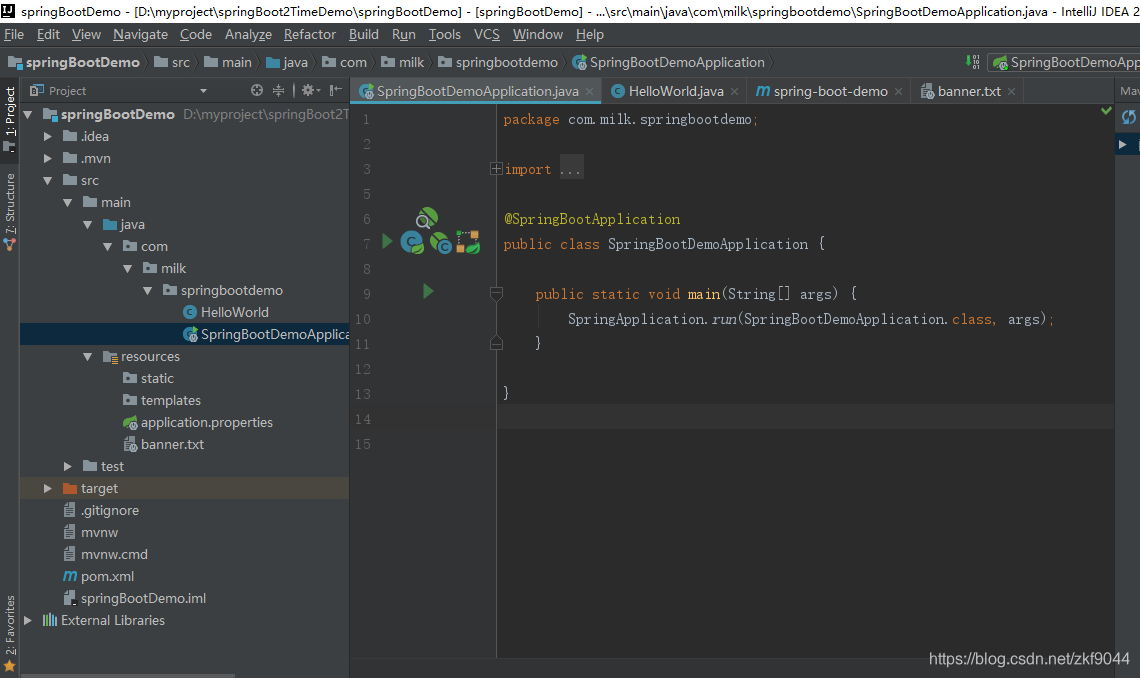The width and height of the screenshot is (1140, 678).
Task: Open the Build menu
Action: [x=364, y=34]
